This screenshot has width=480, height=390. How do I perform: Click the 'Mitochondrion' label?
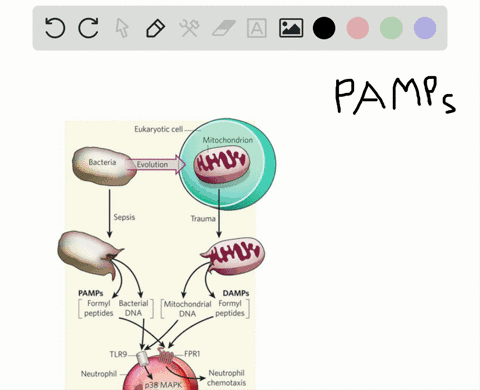point(228,140)
